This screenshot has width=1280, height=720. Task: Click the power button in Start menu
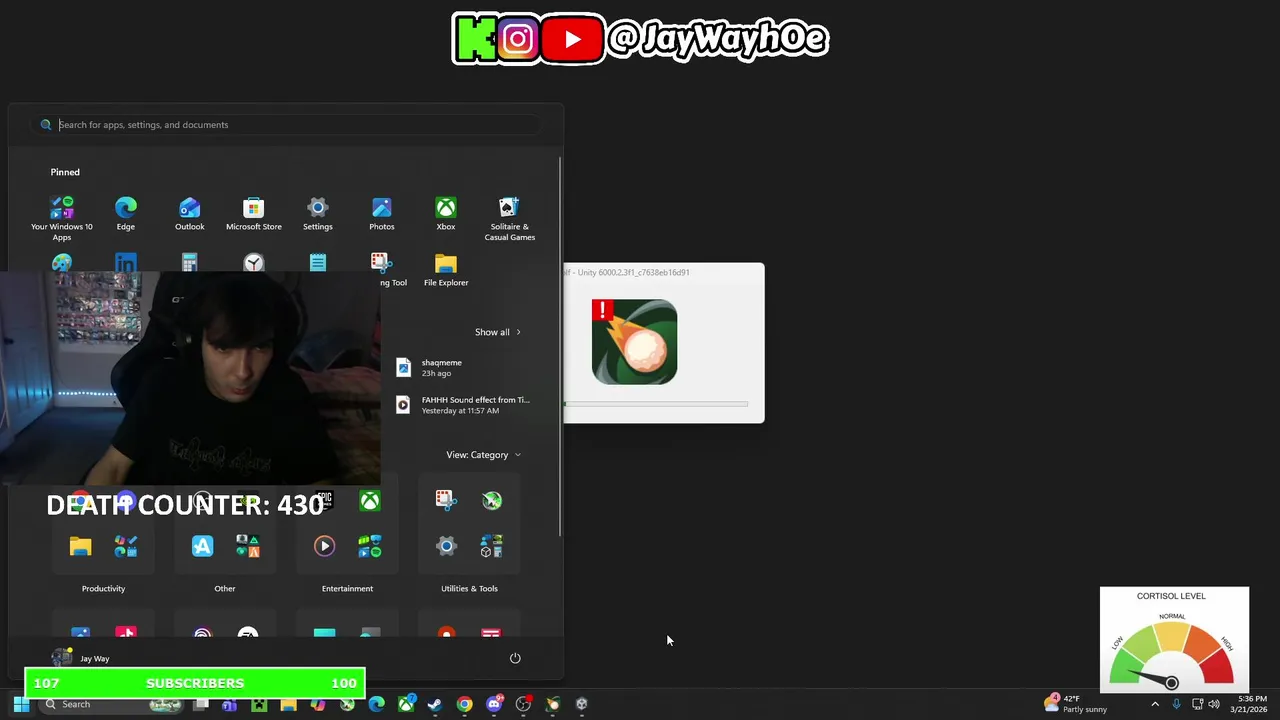[x=515, y=658]
